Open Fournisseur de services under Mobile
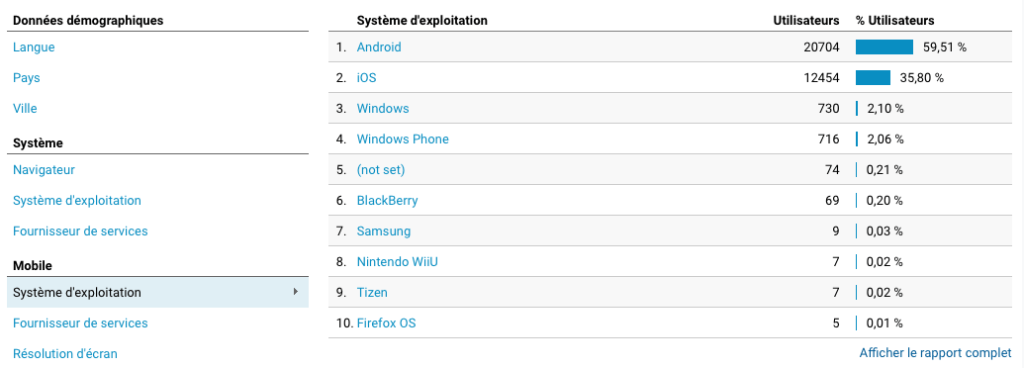 click(80, 323)
